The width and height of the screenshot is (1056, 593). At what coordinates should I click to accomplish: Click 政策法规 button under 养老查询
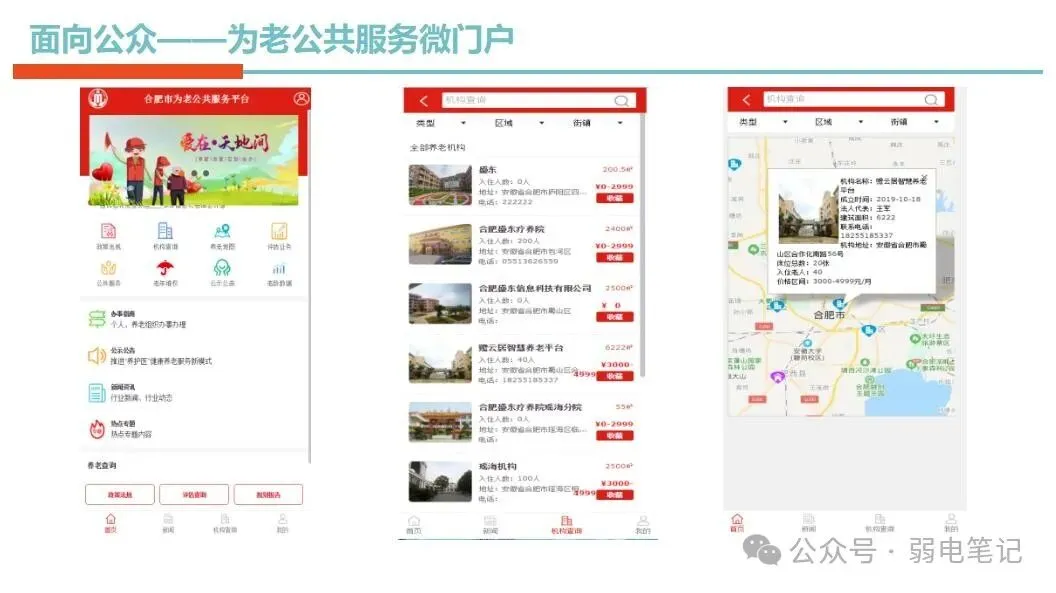pos(120,495)
